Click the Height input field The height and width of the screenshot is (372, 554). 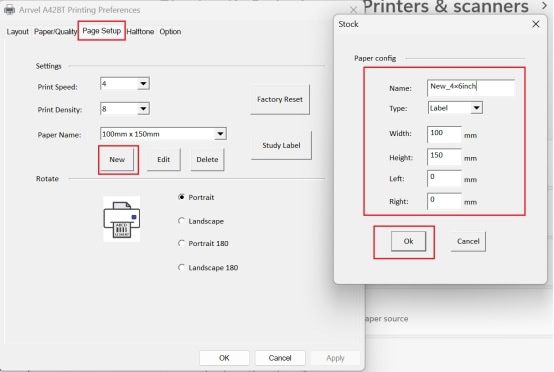pos(444,157)
